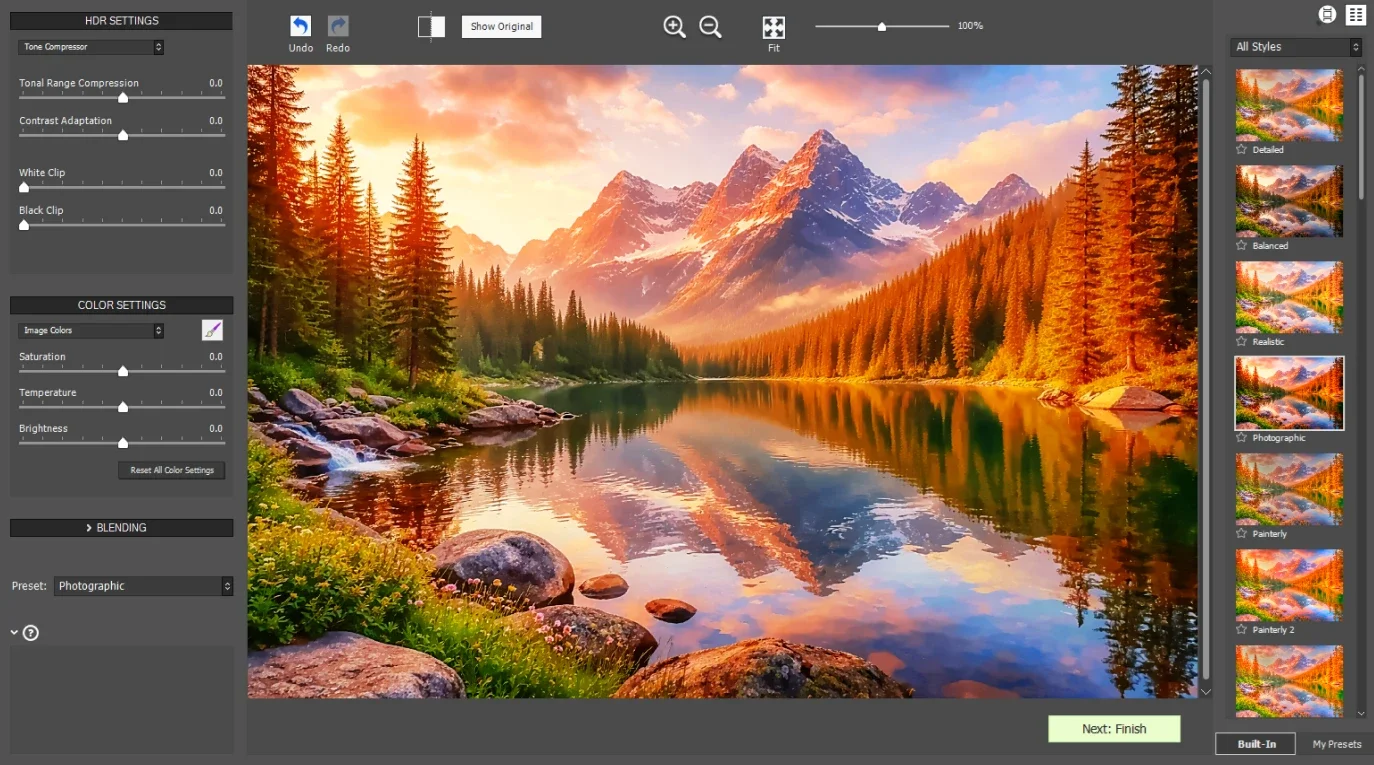The width and height of the screenshot is (1374, 765).
Task: Favorite the Painterly 2 preset with its star
Action: click(1242, 629)
